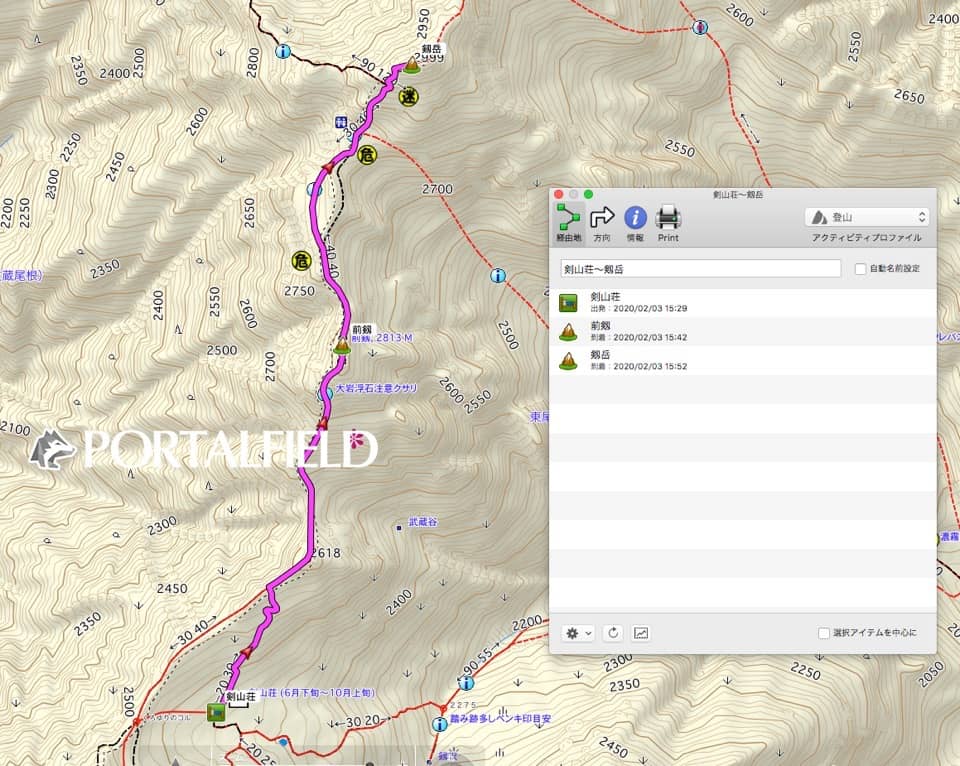The width and height of the screenshot is (960, 766).
Task: Select the 経由地 waypoints tool in toolbar
Action: click(566, 218)
